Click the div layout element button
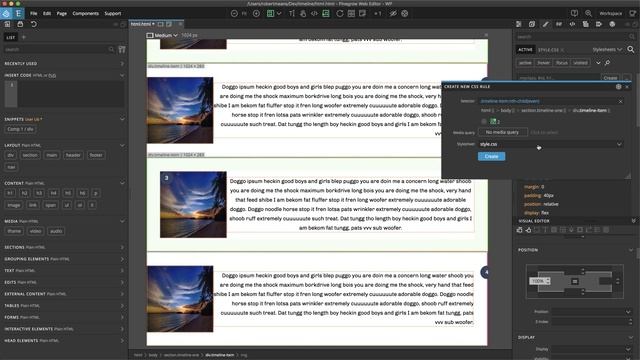Viewport: 640px width, 360px height. 11,155
